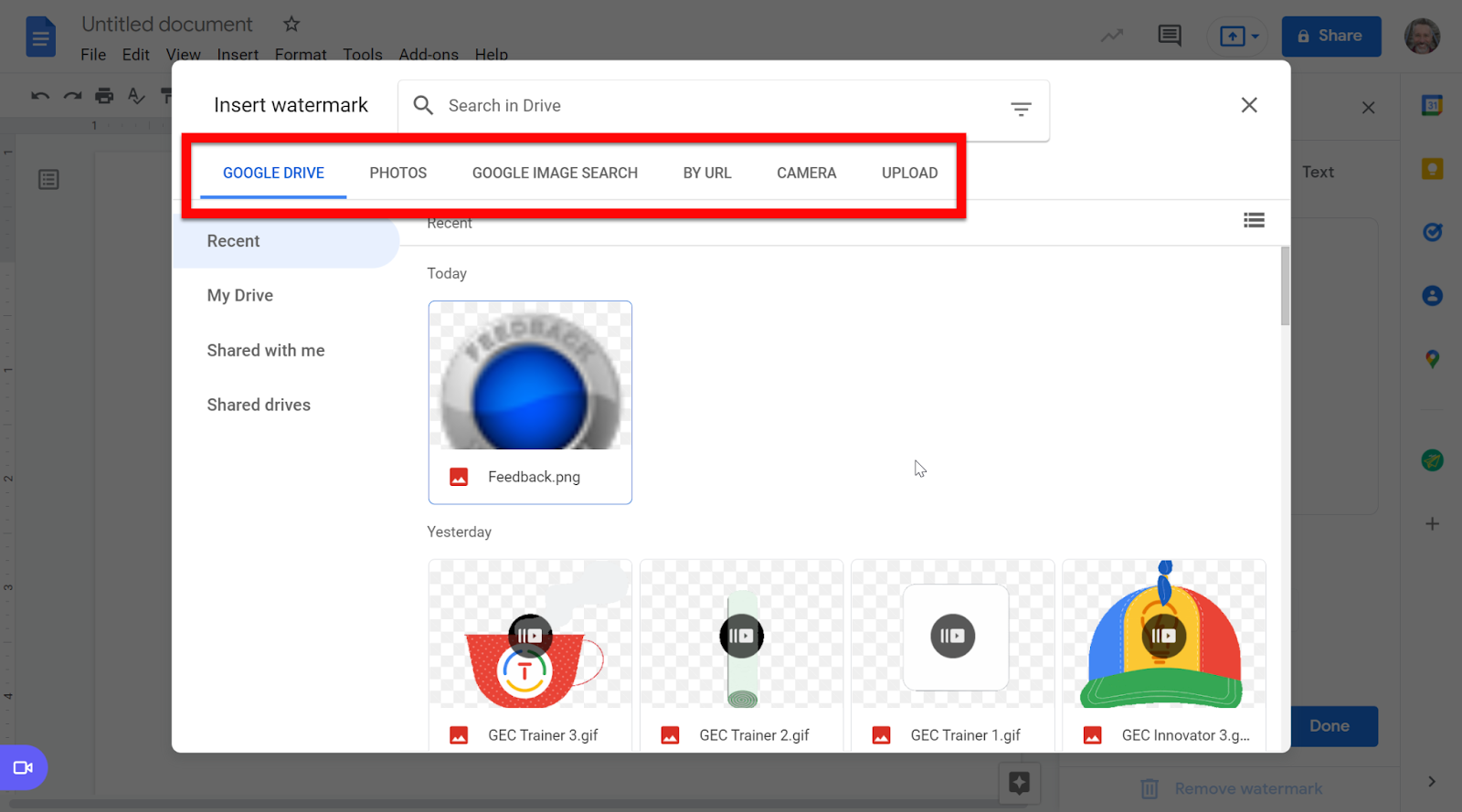This screenshot has height=812, width=1462.
Task: Select the GEC Trainer 2.gif thumbnail
Action: pyautogui.click(x=741, y=655)
